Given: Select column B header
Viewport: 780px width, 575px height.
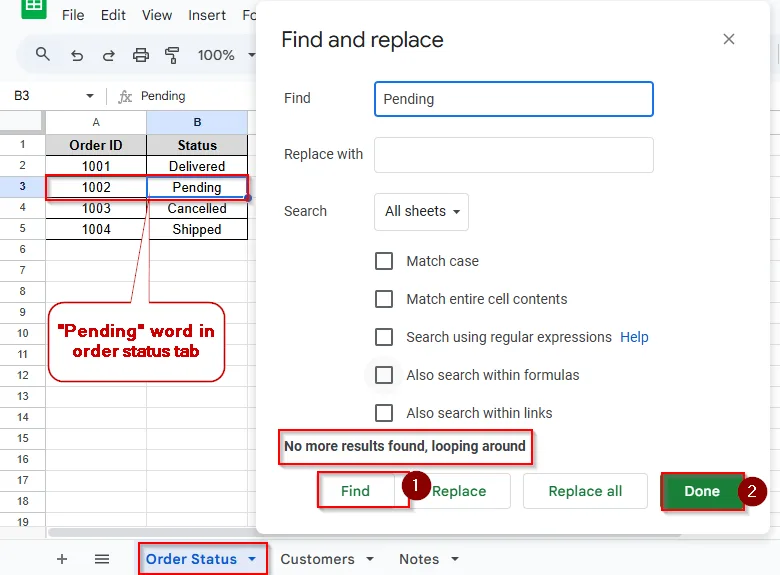Looking at the screenshot, I should click(197, 122).
